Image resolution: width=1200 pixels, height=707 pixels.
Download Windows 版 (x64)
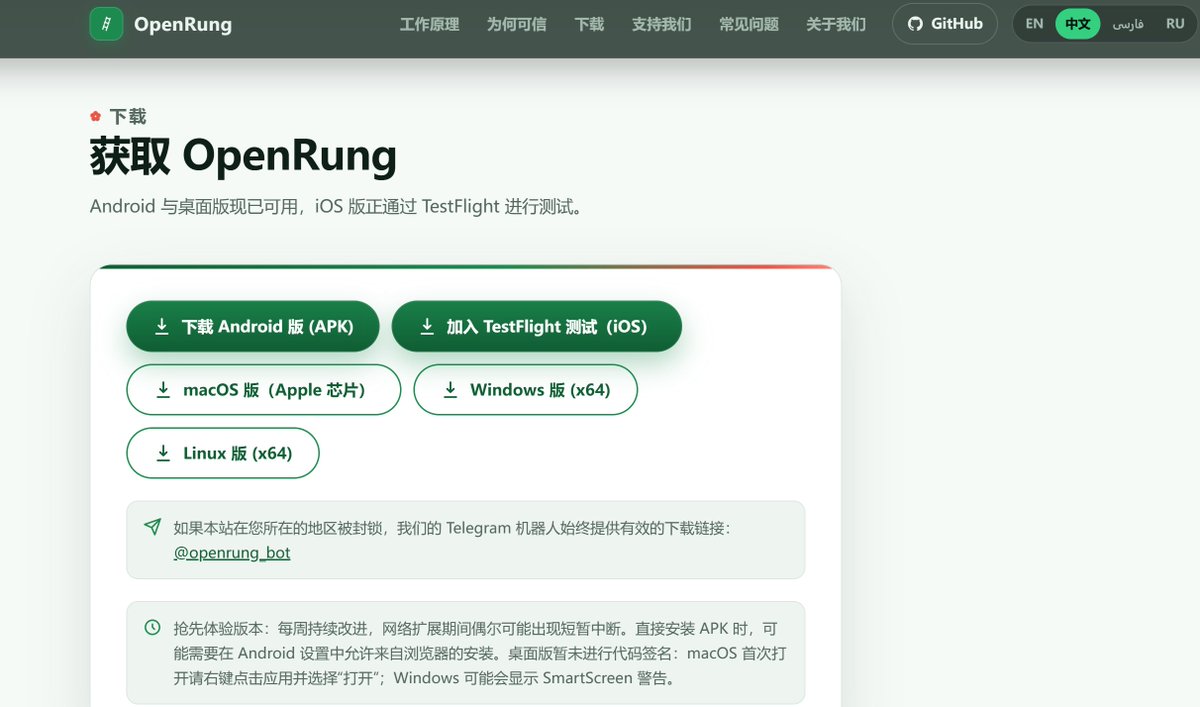tap(525, 390)
